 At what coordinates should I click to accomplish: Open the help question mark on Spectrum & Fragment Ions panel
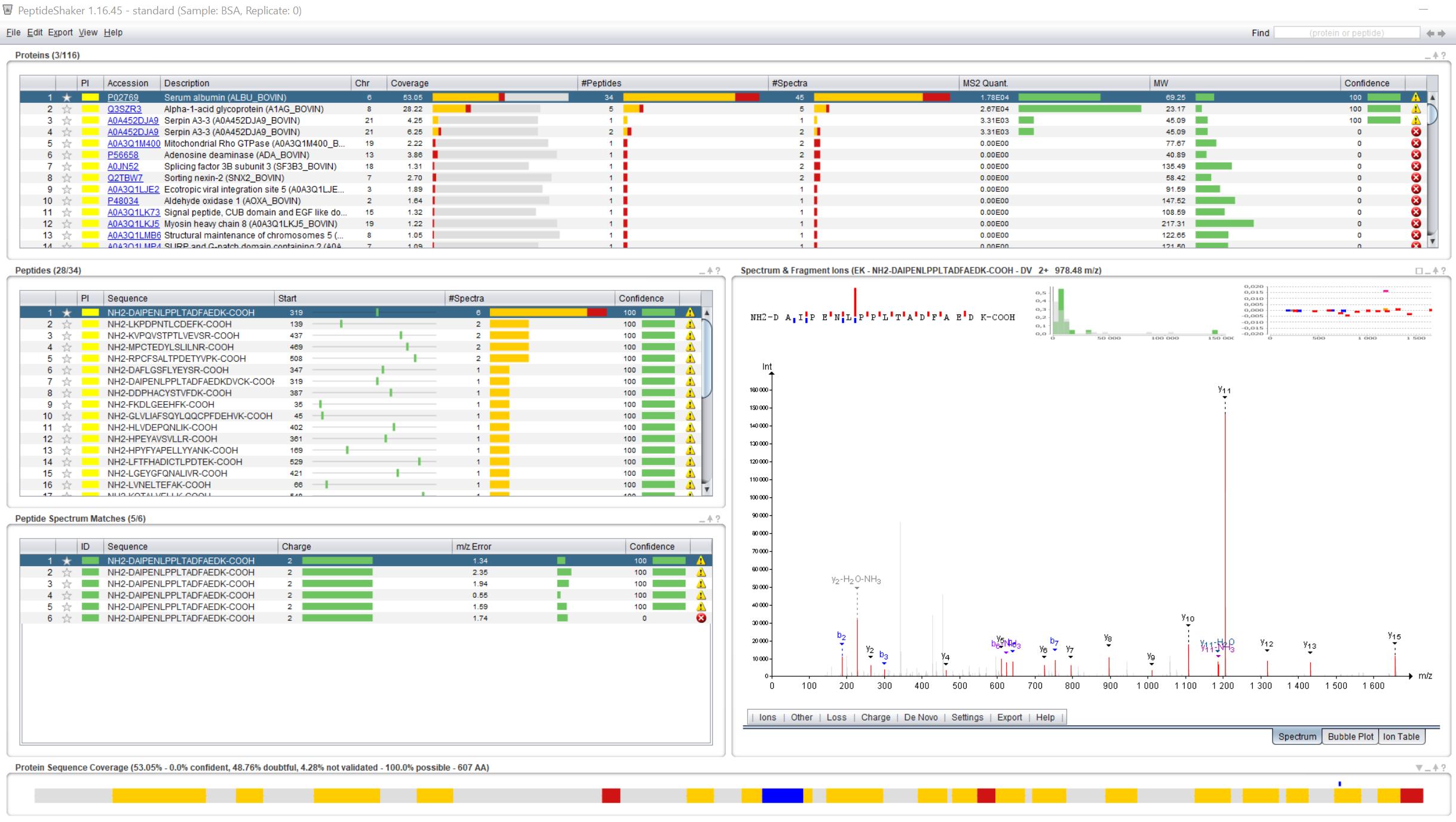(x=1444, y=270)
